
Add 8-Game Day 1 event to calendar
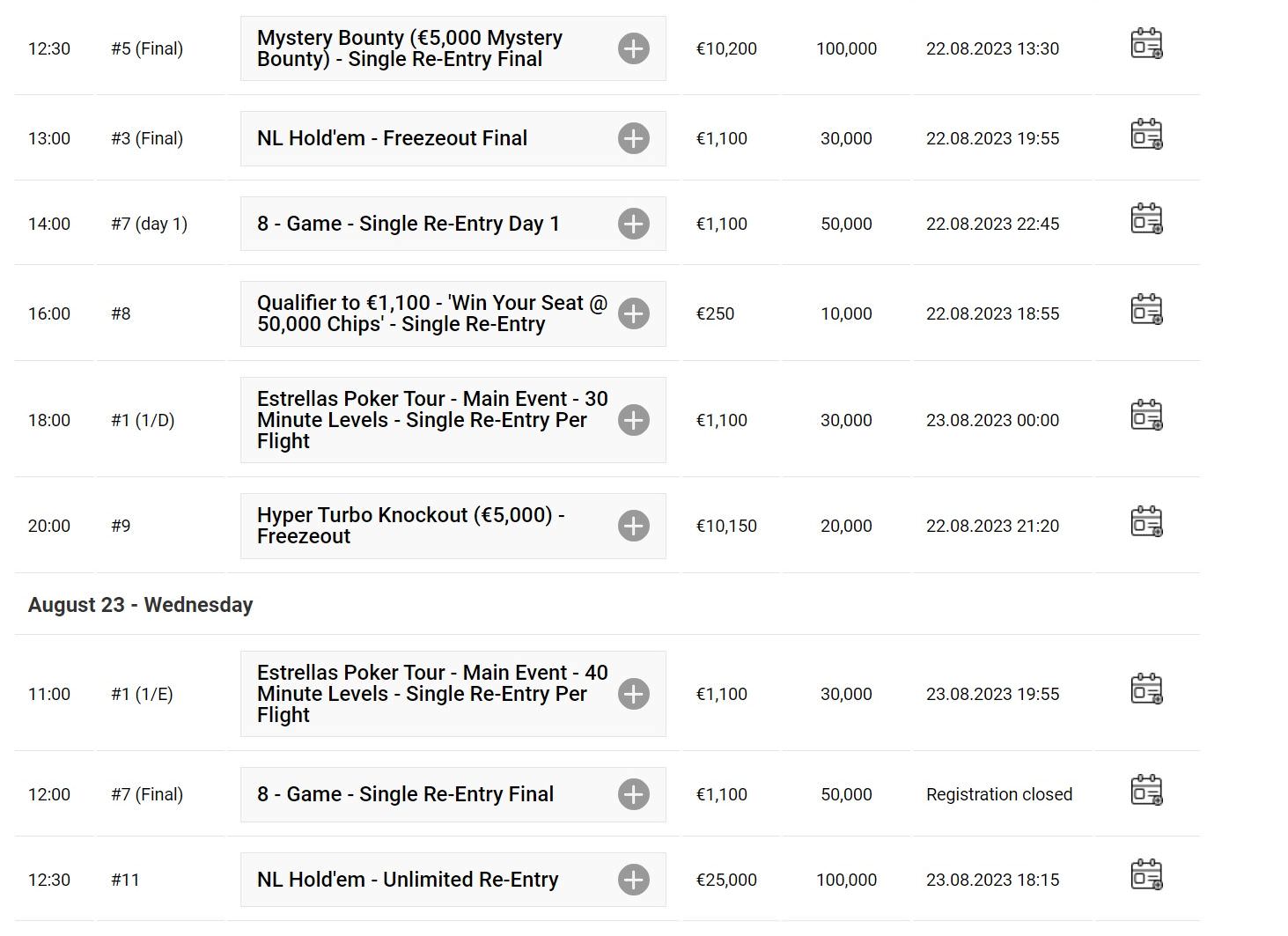[x=1146, y=219]
